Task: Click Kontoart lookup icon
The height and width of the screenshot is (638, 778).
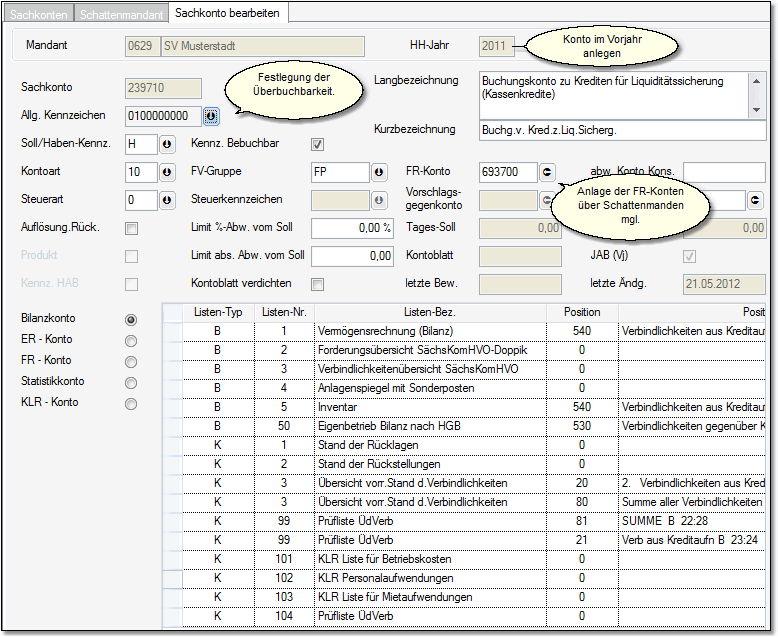Action: (166, 173)
